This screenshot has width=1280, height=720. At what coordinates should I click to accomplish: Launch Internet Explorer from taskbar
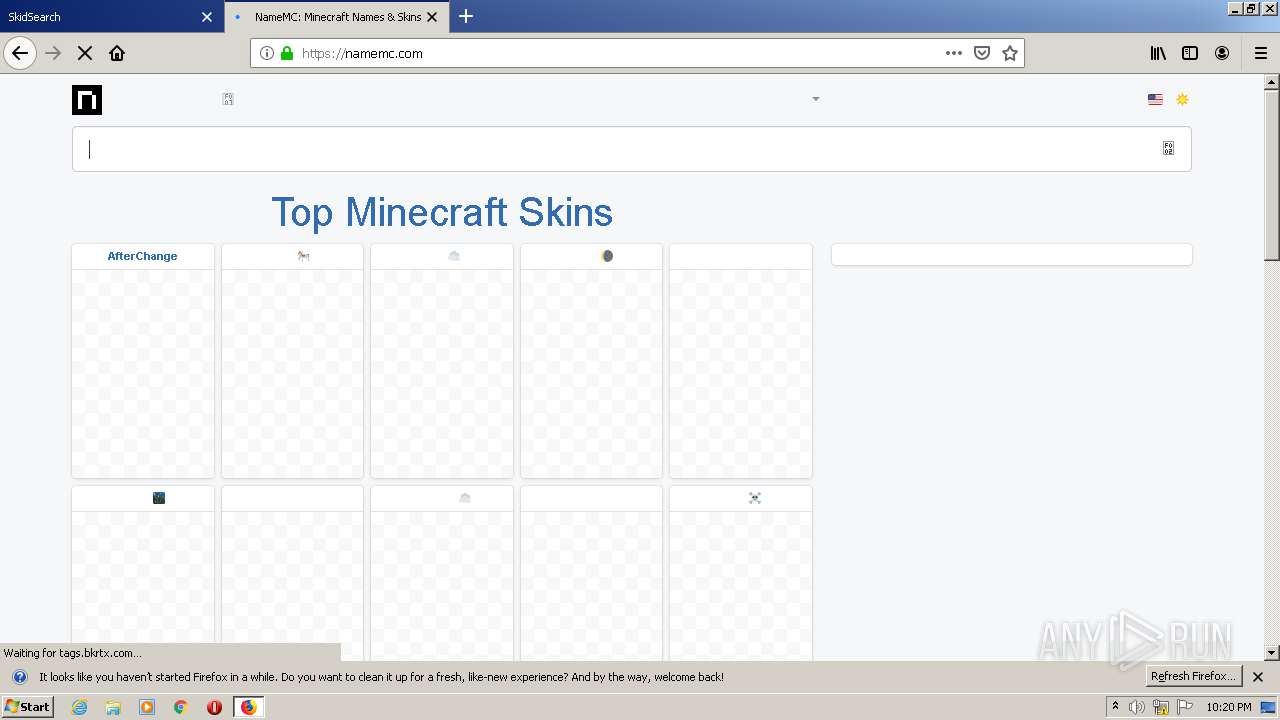click(x=79, y=707)
